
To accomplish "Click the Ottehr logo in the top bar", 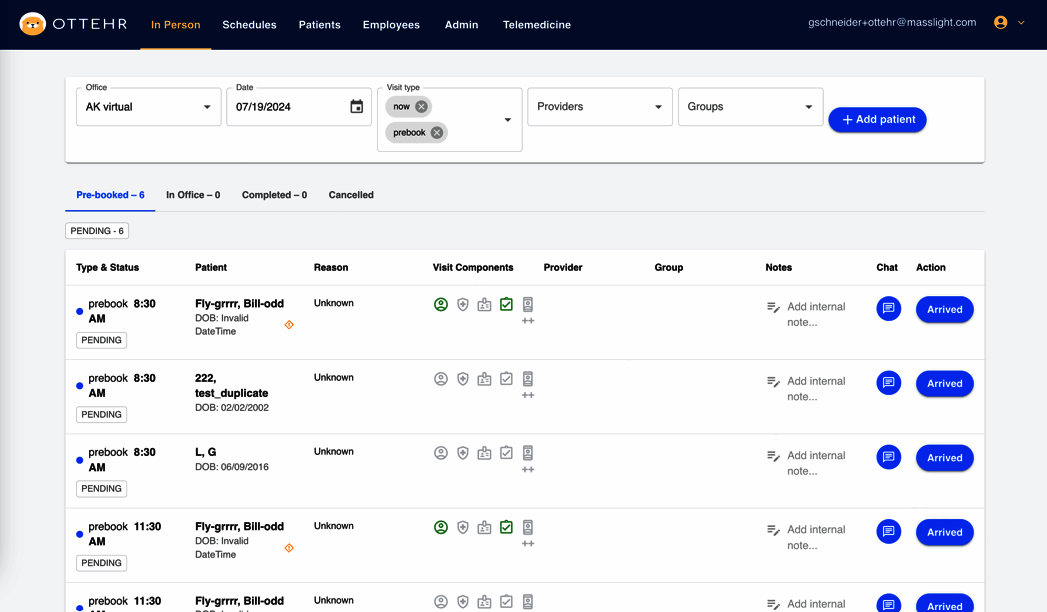I will pos(71,22).
